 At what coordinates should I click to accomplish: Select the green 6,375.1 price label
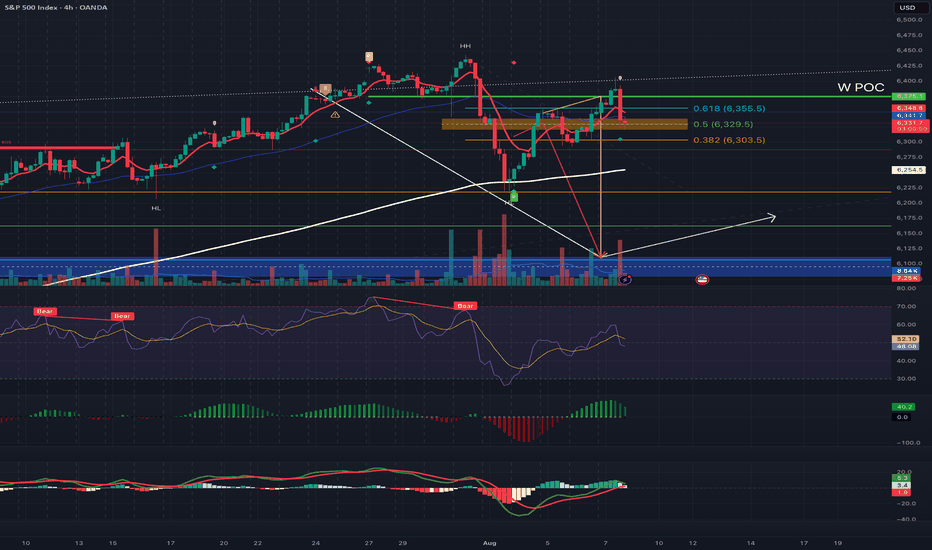(x=909, y=96)
